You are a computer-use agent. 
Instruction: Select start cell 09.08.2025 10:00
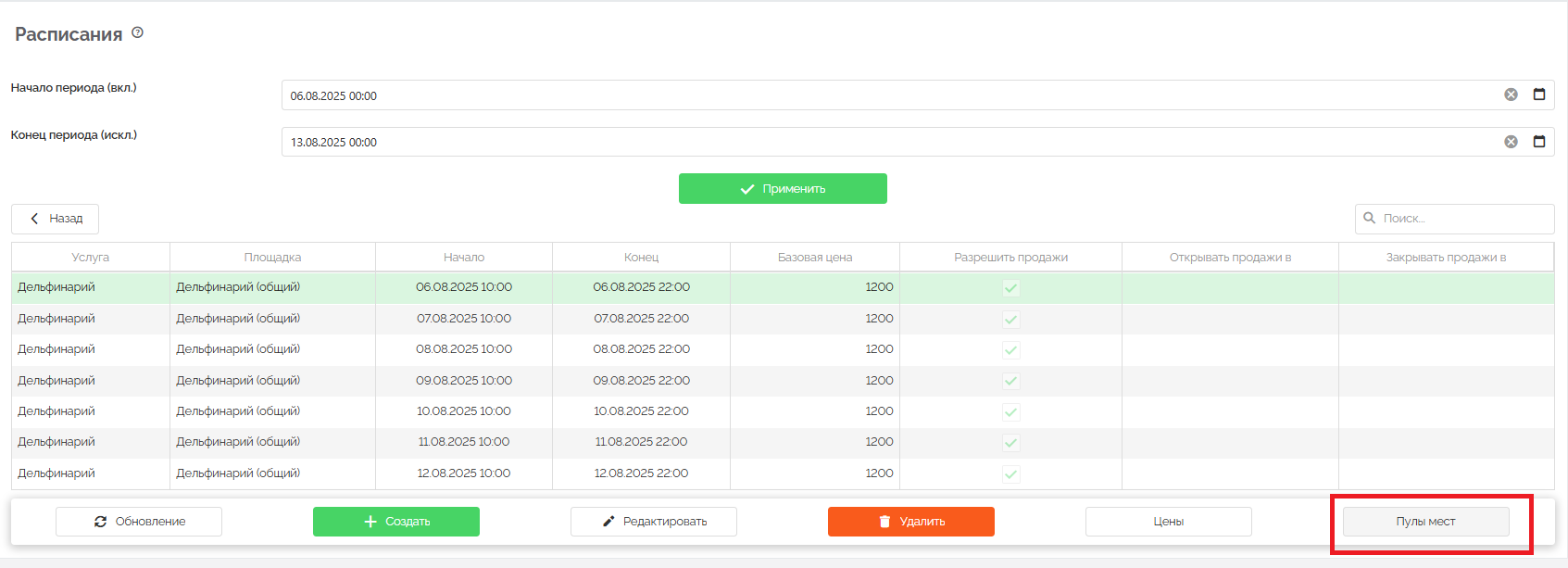[x=464, y=381]
